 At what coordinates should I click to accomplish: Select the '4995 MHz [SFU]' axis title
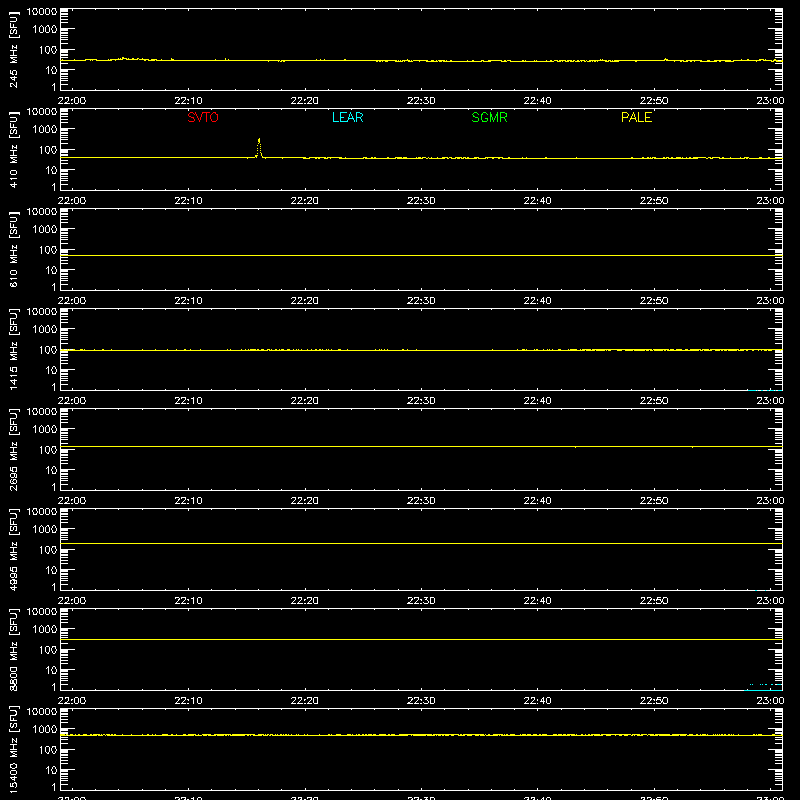pyautogui.click(x=13, y=549)
